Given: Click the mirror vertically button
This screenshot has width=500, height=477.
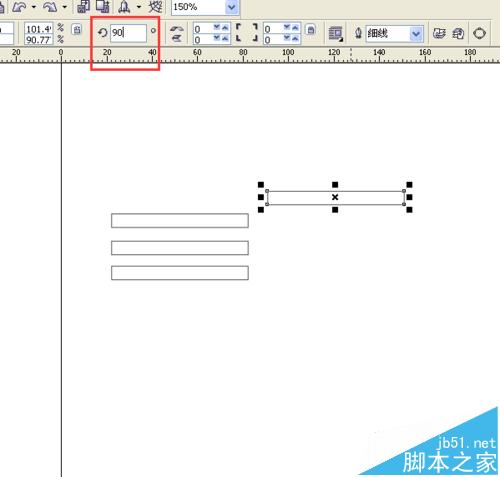Looking at the screenshot, I should pyautogui.click(x=177, y=38).
